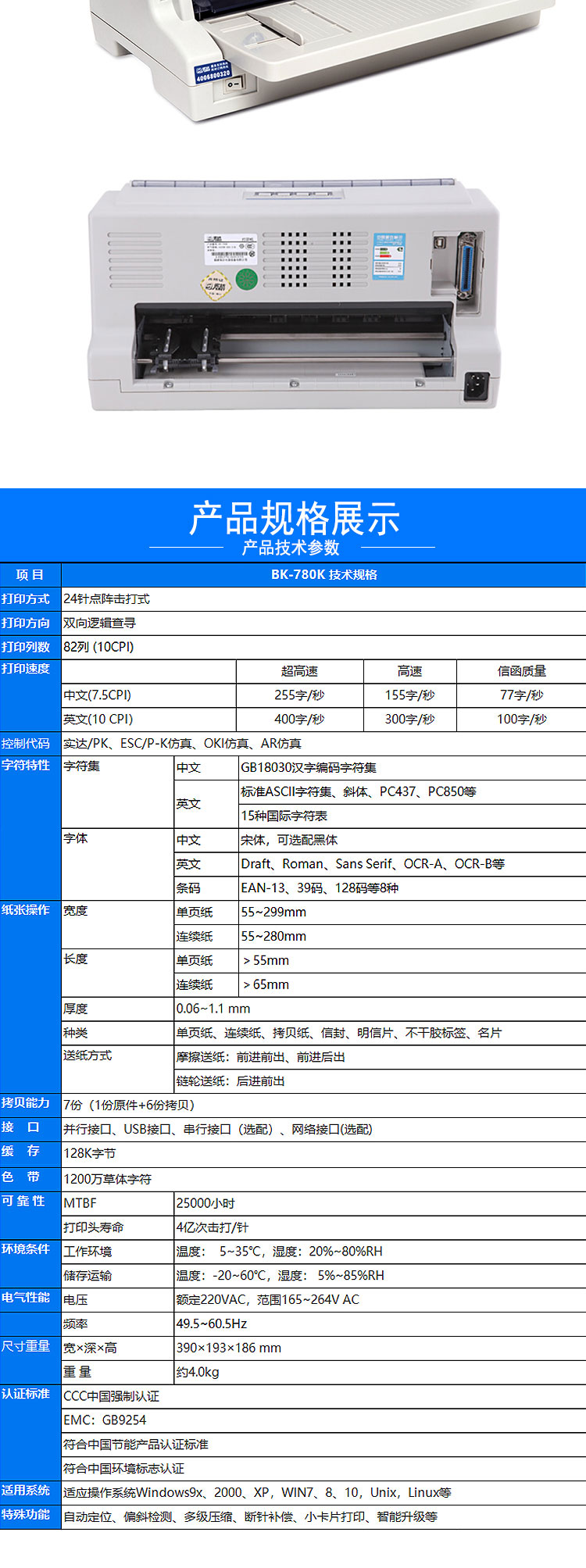Select the BK-780K 技术规格 table header

click(x=323, y=574)
